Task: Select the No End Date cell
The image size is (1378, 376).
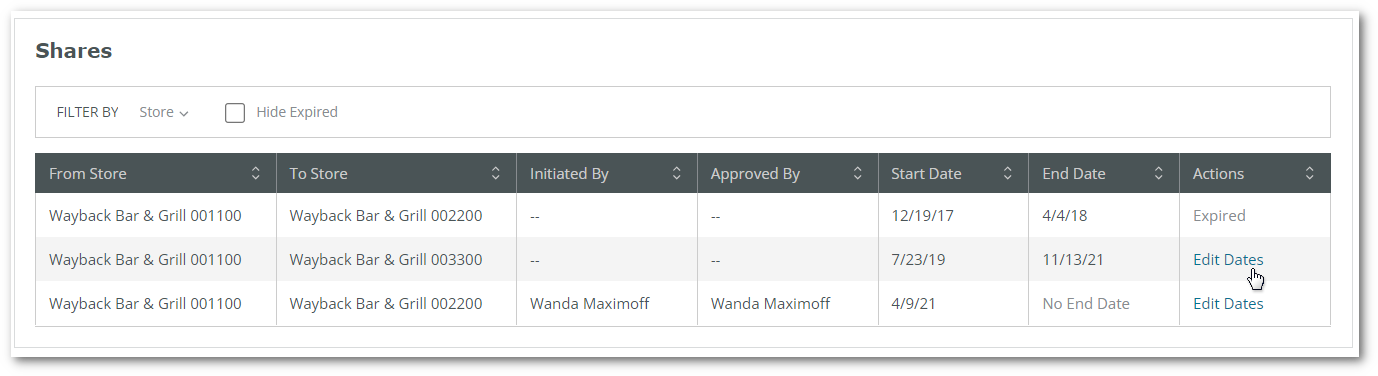Action: point(1086,303)
